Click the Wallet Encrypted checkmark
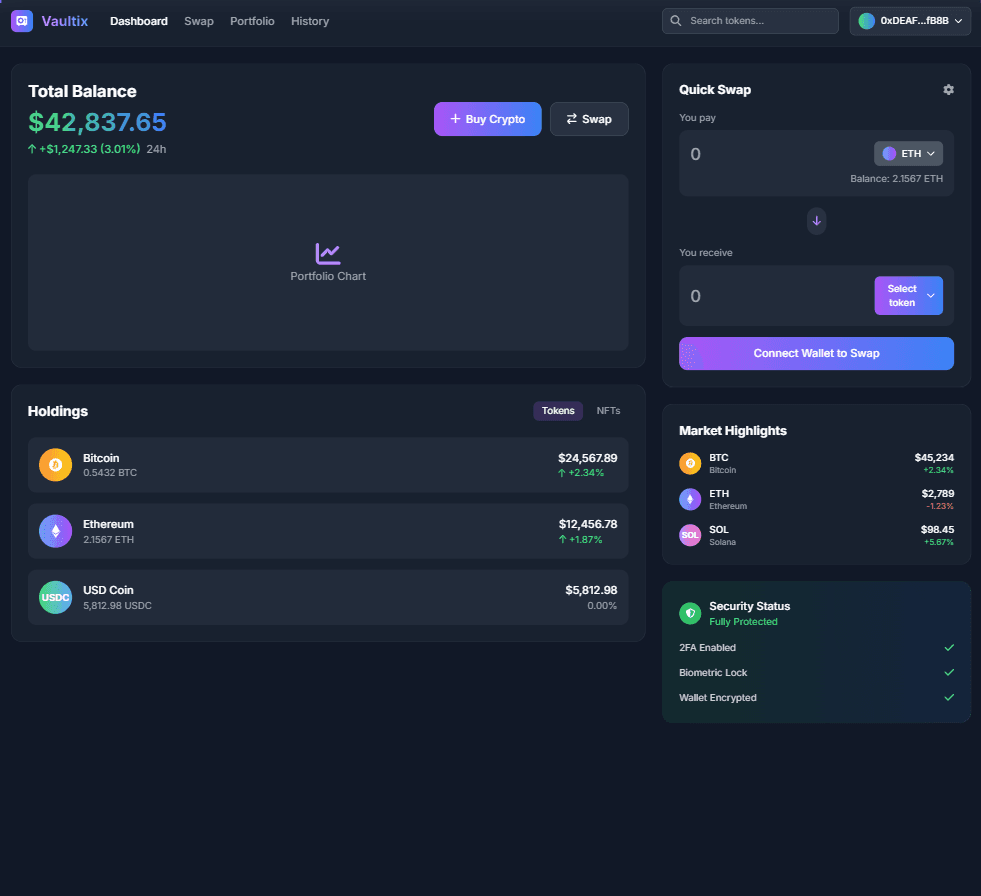This screenshot has width=981, height=896. point(949,698)
